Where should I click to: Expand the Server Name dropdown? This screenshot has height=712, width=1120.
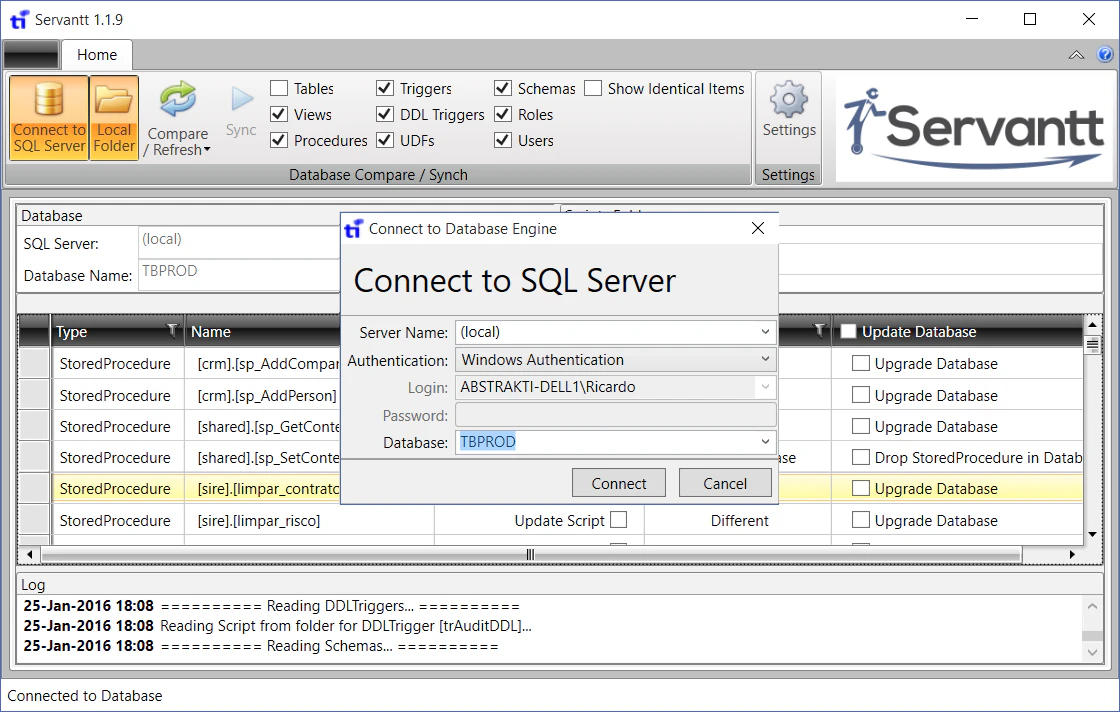click(765, 332)
